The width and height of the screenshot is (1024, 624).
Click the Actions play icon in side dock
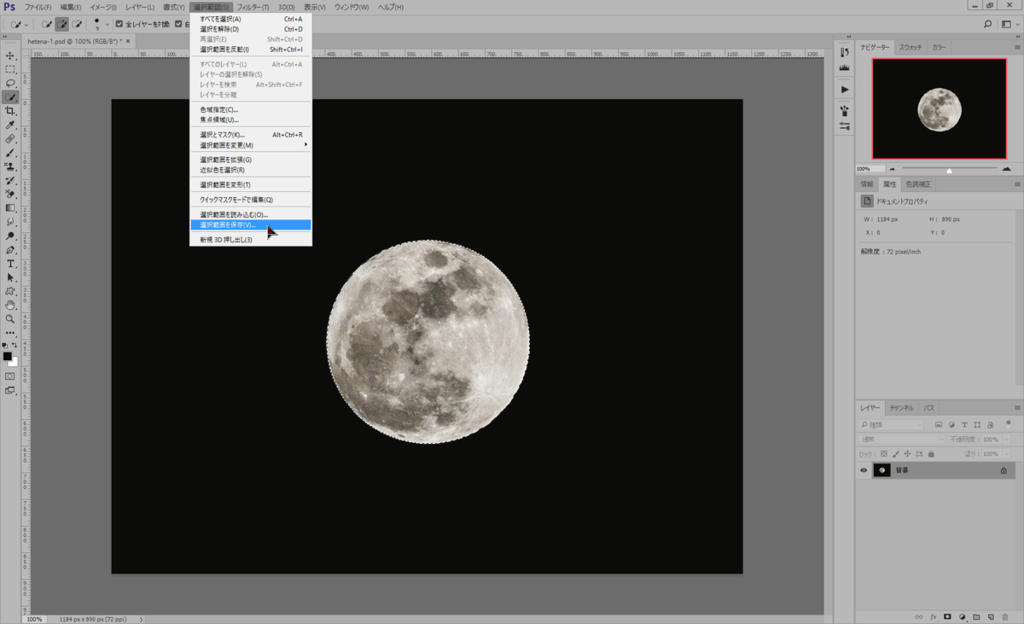click(844, 89)
